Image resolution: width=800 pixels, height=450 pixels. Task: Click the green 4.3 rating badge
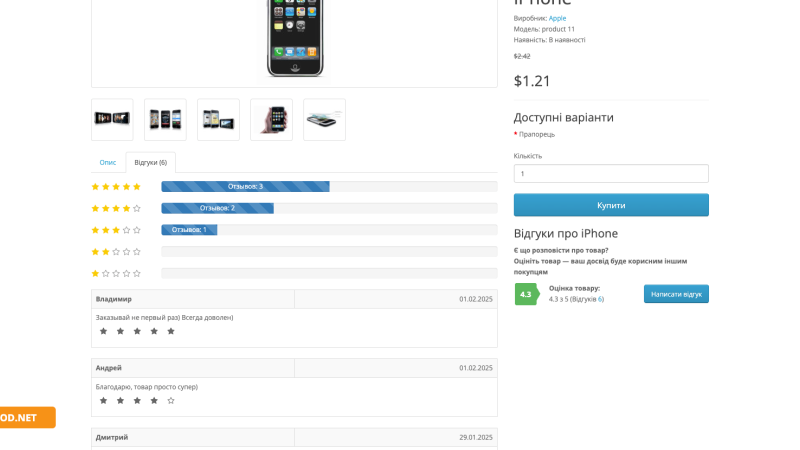pyautogui.click(x=527, y=294)
